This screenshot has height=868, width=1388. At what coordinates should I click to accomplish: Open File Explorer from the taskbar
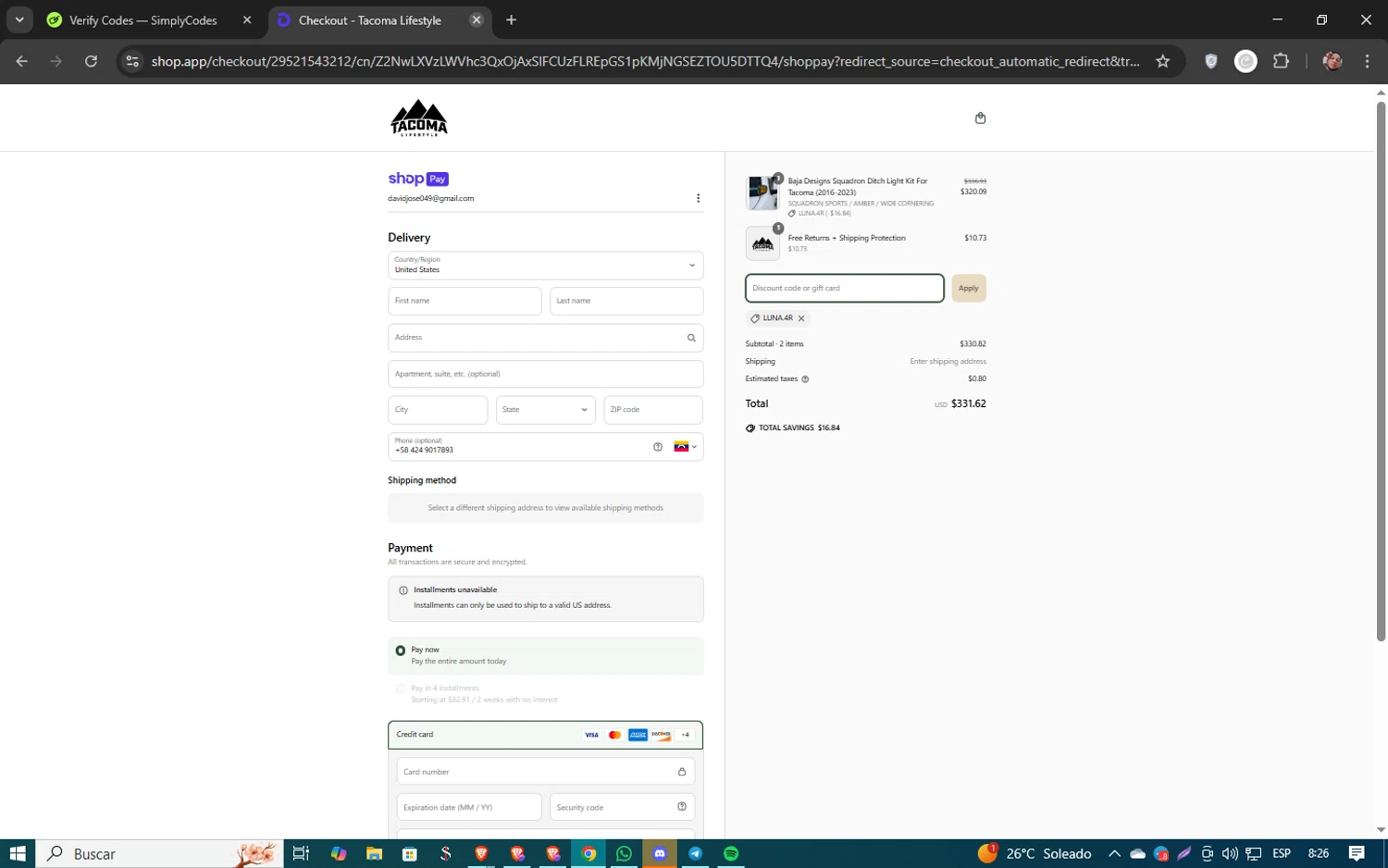(374, 853)
